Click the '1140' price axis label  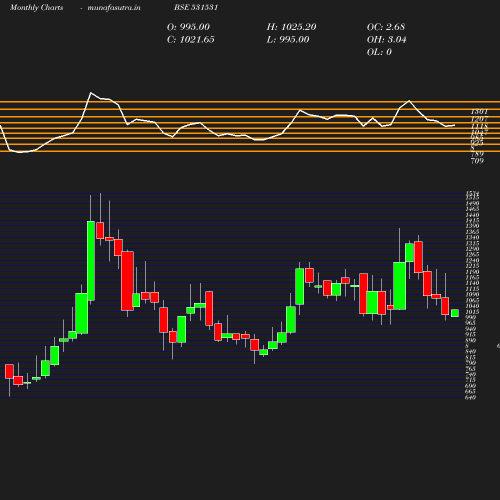[472, 283]
